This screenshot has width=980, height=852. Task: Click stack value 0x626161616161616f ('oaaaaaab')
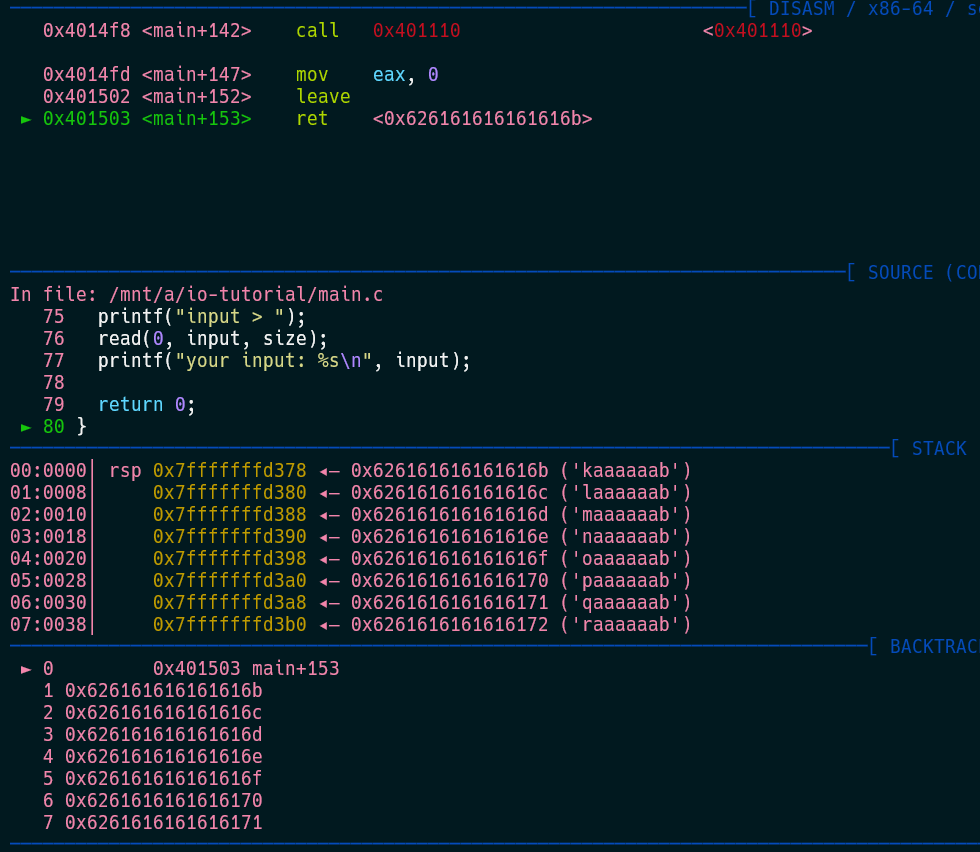tap(521, 558)
